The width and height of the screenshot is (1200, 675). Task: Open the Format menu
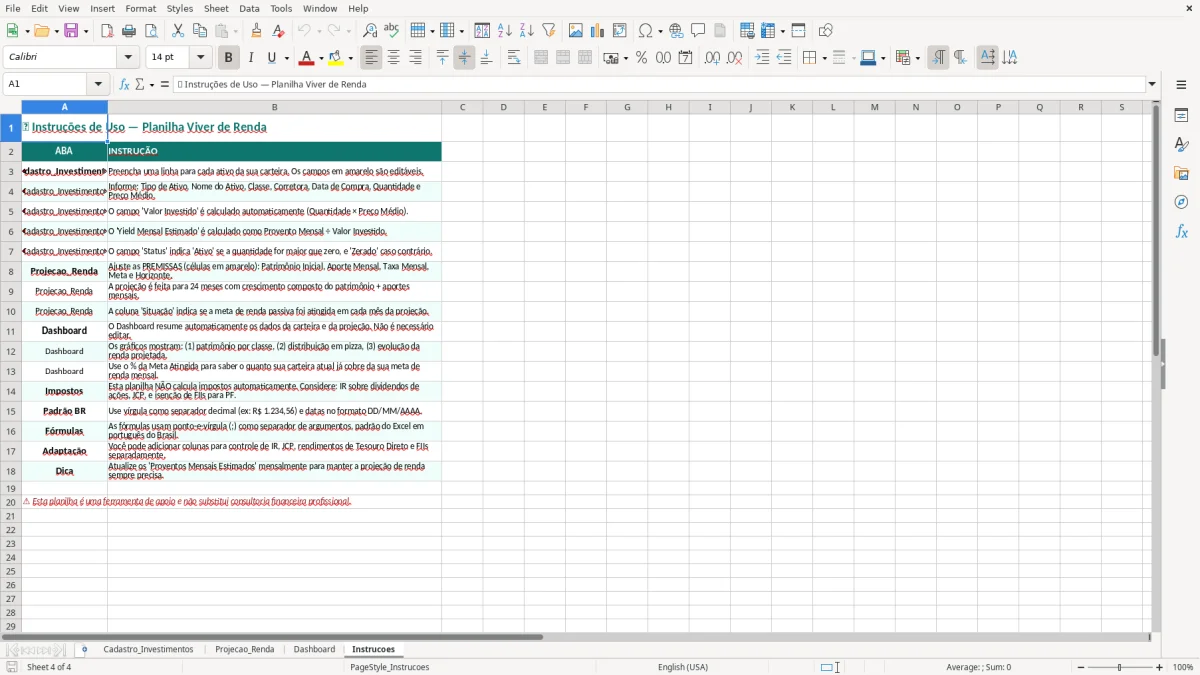click(x=140, y=8)
